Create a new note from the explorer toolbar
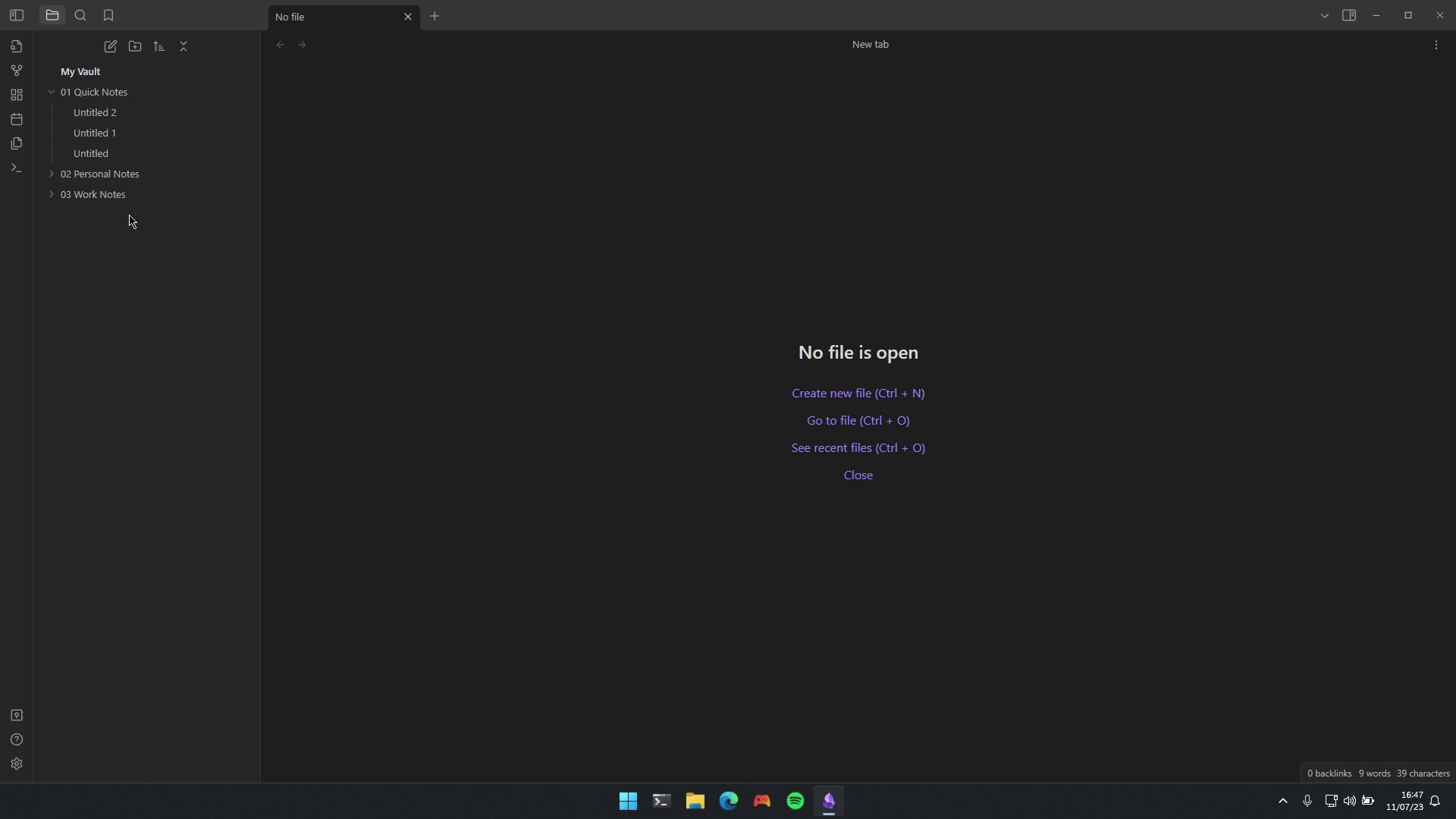Viewport: 1456px width, 819px height. coord(111,46)
